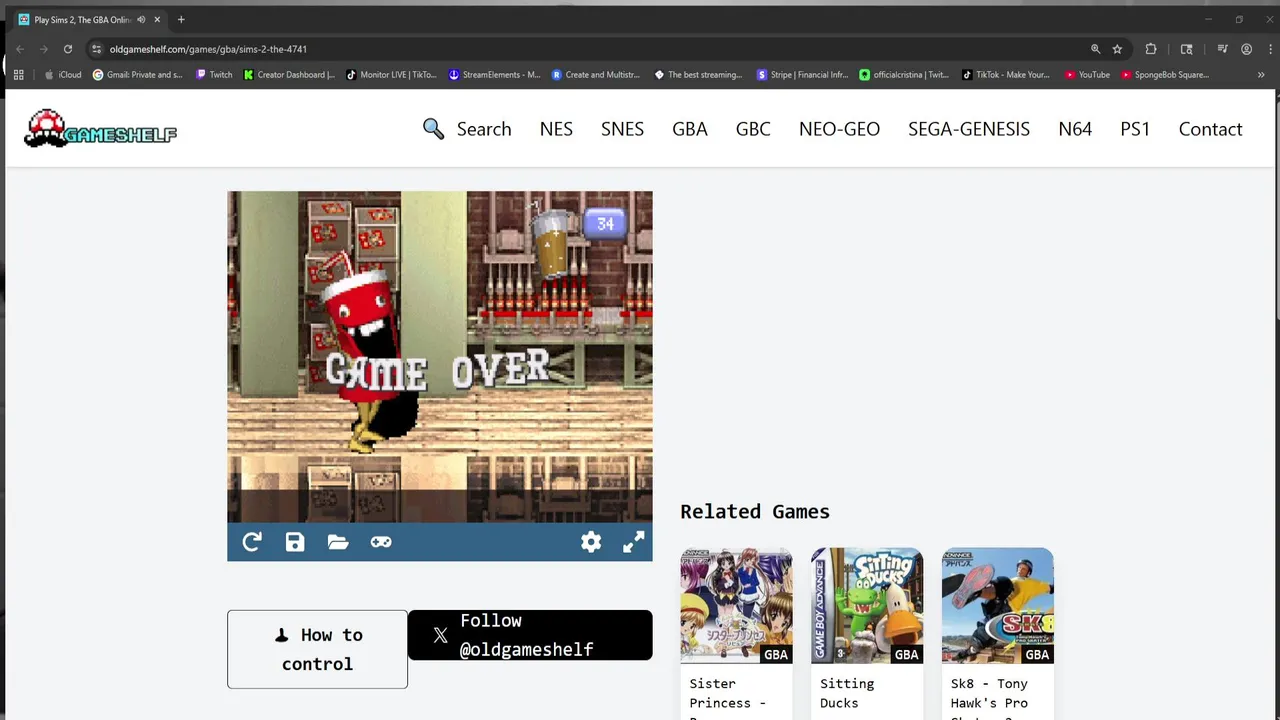This screenshot has height=720, width=1280.
Task: Go to SNES games section
Action: point(622,129)
